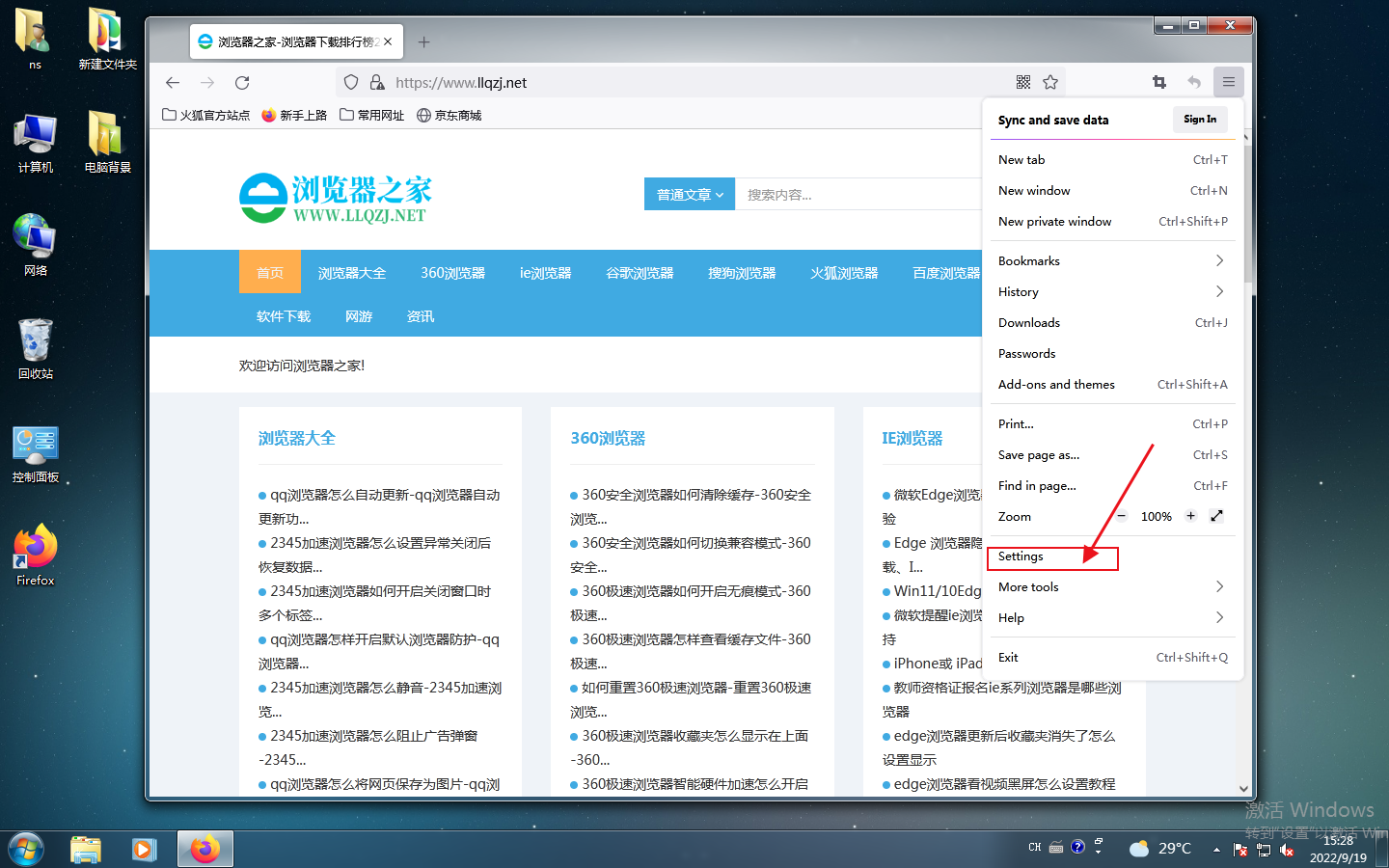Bookmark this page with star icon
The image size is (1389, 868).
coord(1050,83)
